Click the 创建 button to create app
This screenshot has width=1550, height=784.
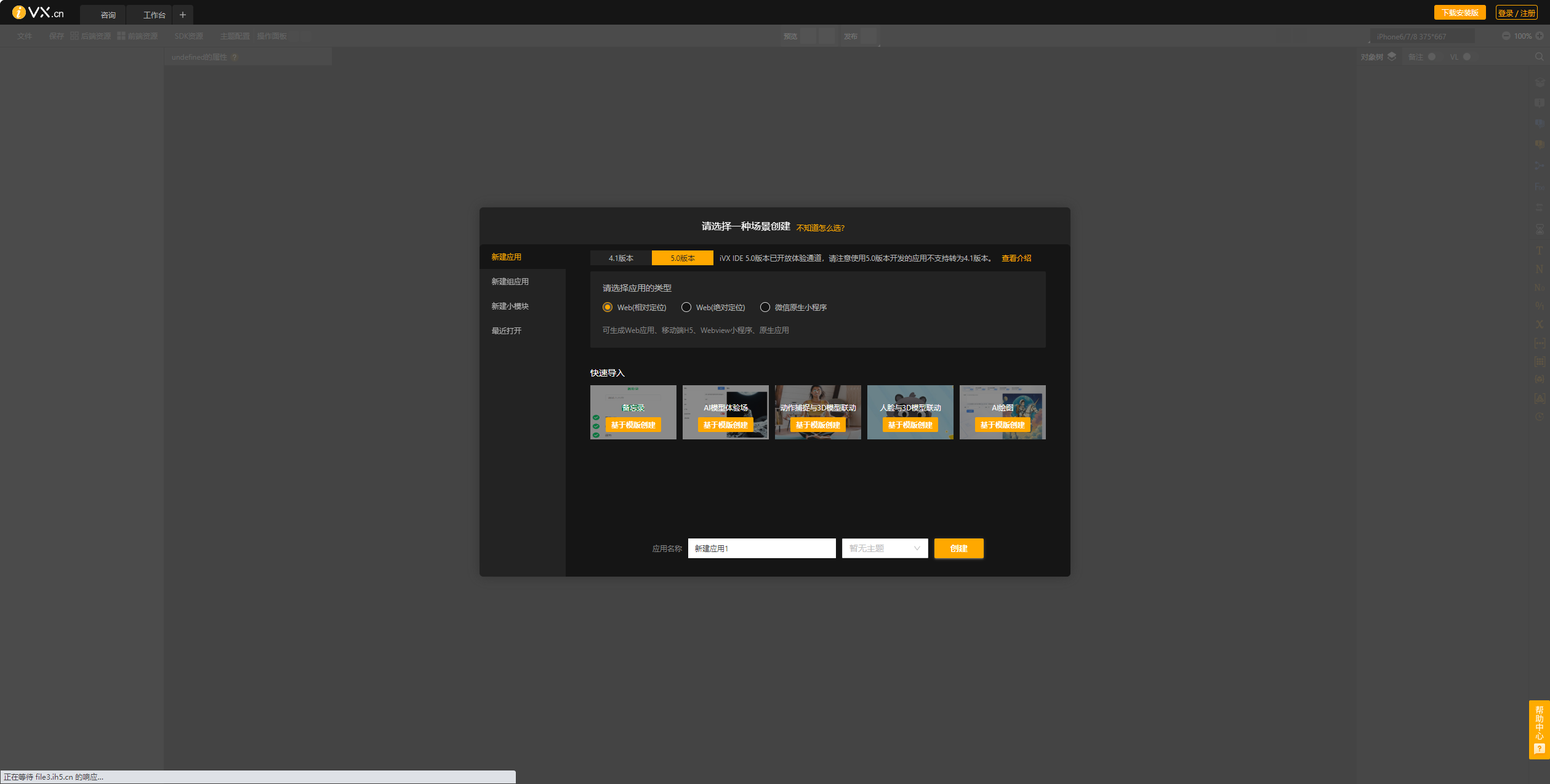958,548
